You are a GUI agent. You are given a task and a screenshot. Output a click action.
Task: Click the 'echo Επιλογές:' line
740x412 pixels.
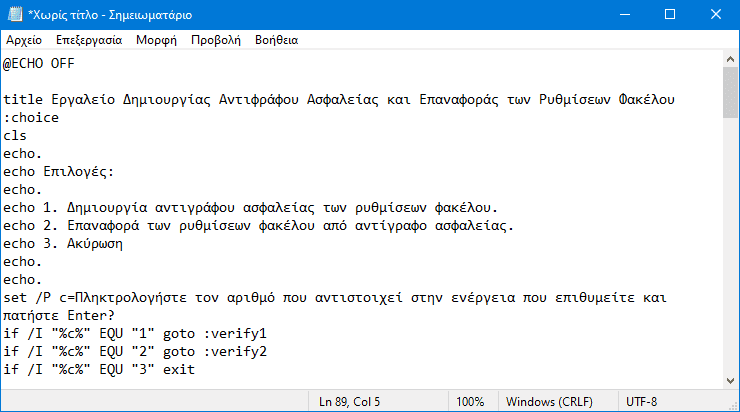tap(59, 172)
